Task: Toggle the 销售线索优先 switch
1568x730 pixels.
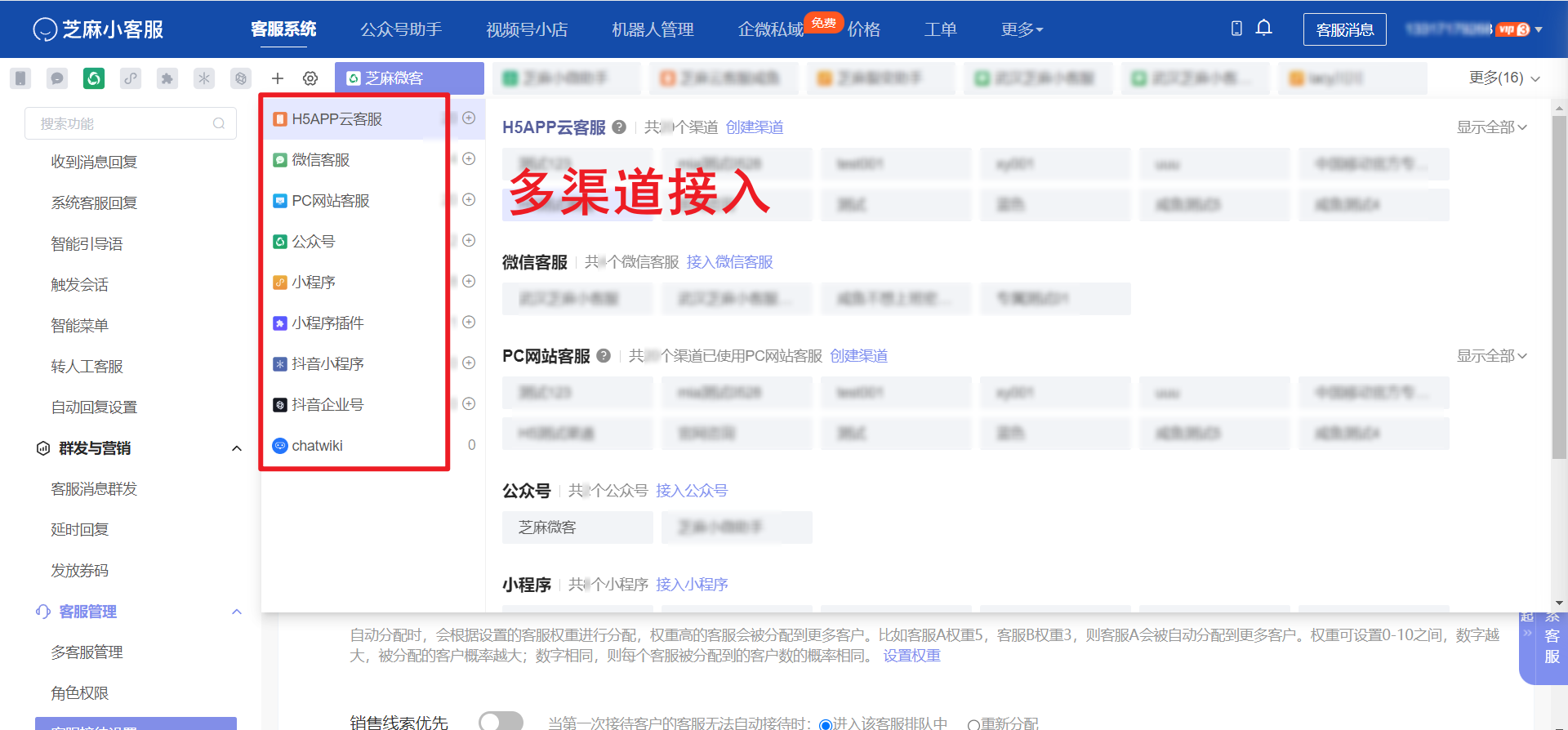Action: pos(501,721)
